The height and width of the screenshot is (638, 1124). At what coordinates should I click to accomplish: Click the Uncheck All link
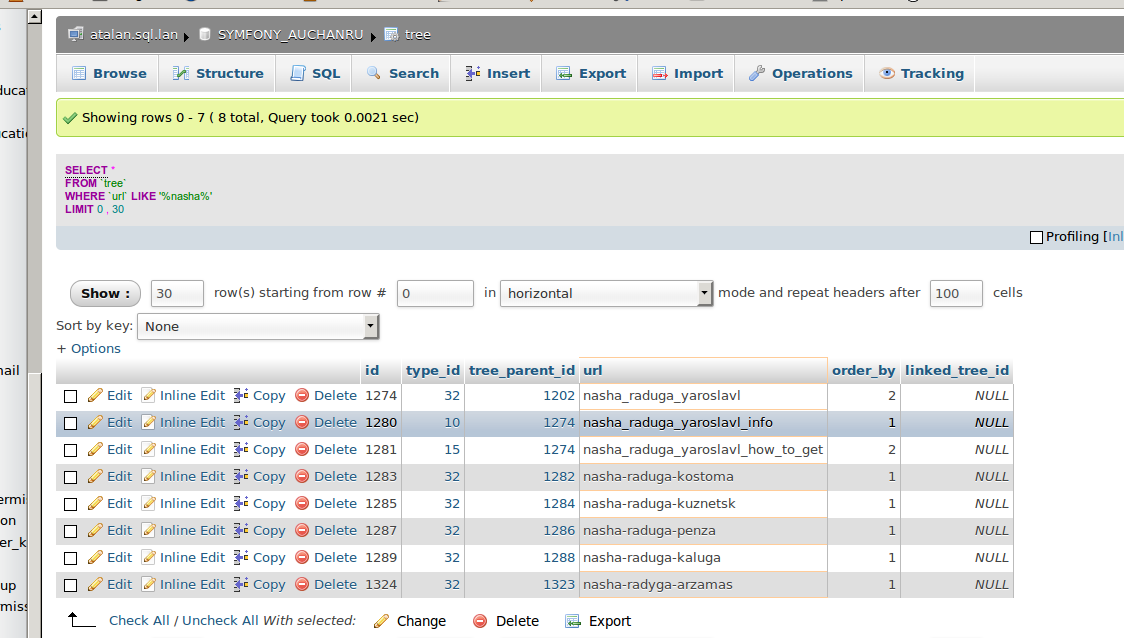tap(219, 621)
